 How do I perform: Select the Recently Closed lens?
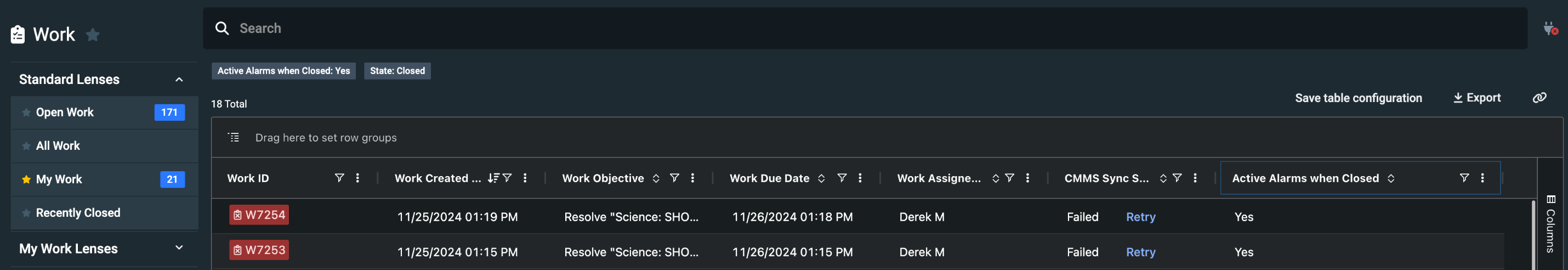[78, 213]
